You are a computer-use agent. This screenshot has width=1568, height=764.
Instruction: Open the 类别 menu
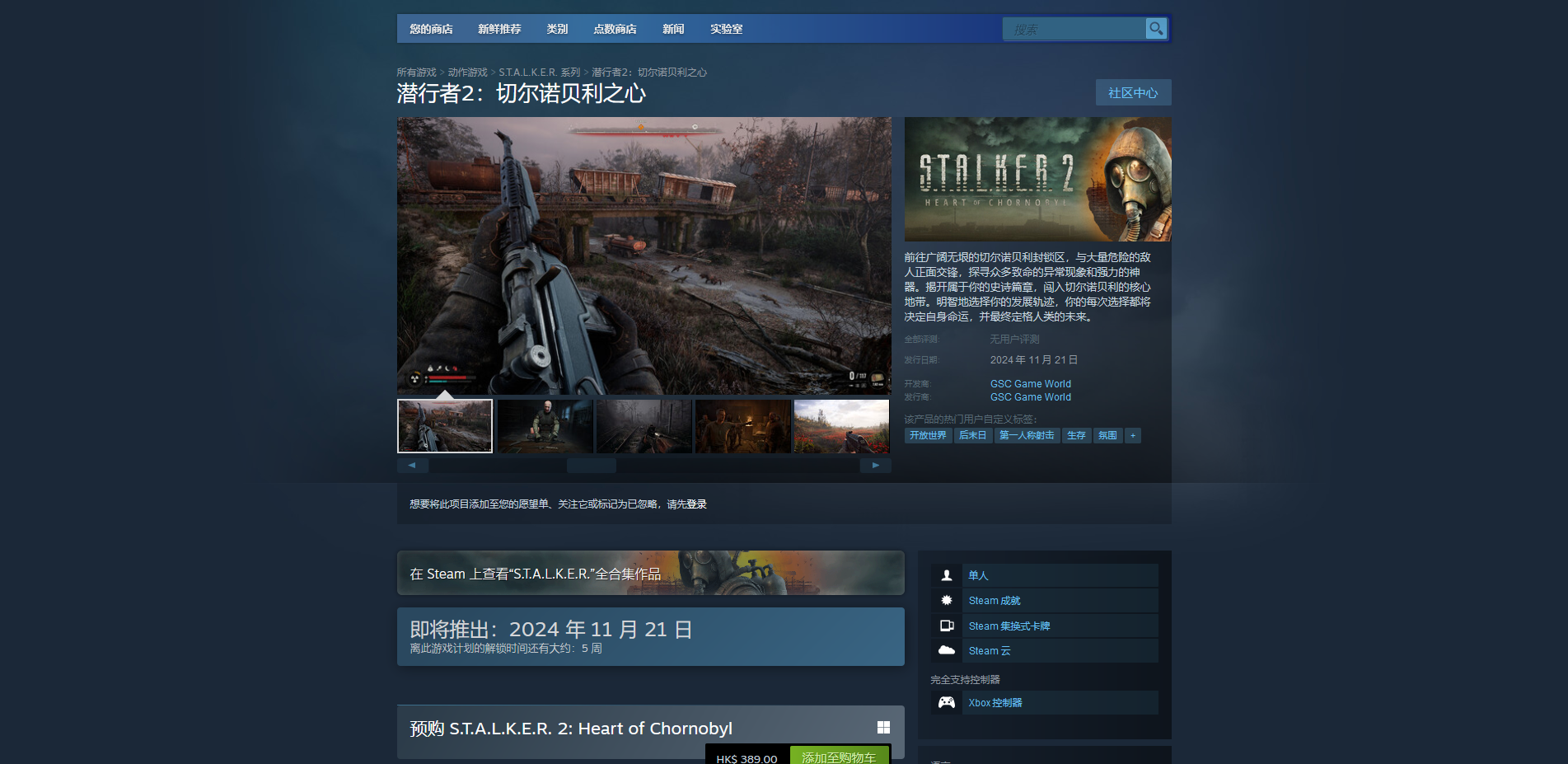point(557,29)
